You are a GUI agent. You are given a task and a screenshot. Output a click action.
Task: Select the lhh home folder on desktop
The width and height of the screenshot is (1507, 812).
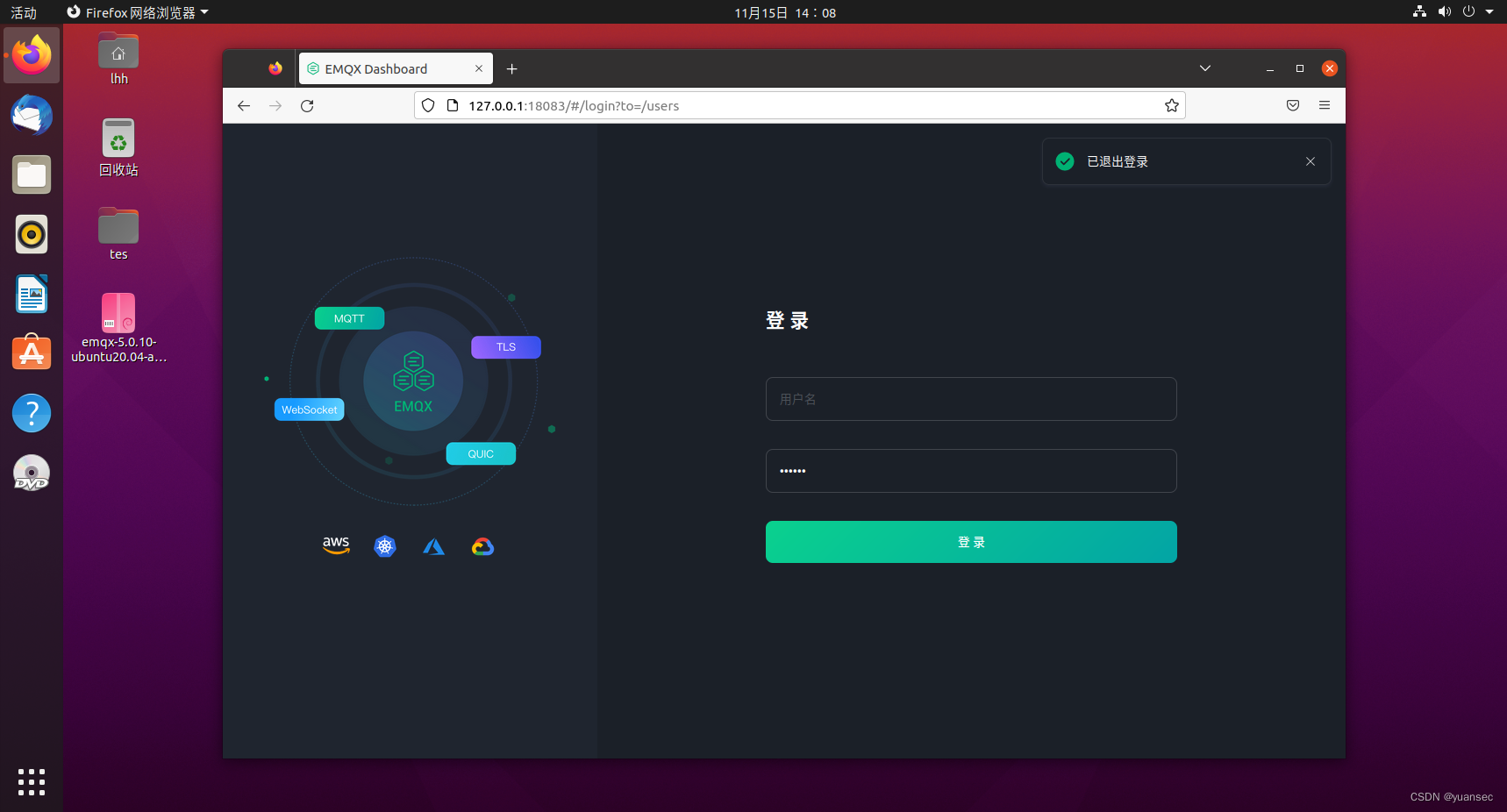118,59
